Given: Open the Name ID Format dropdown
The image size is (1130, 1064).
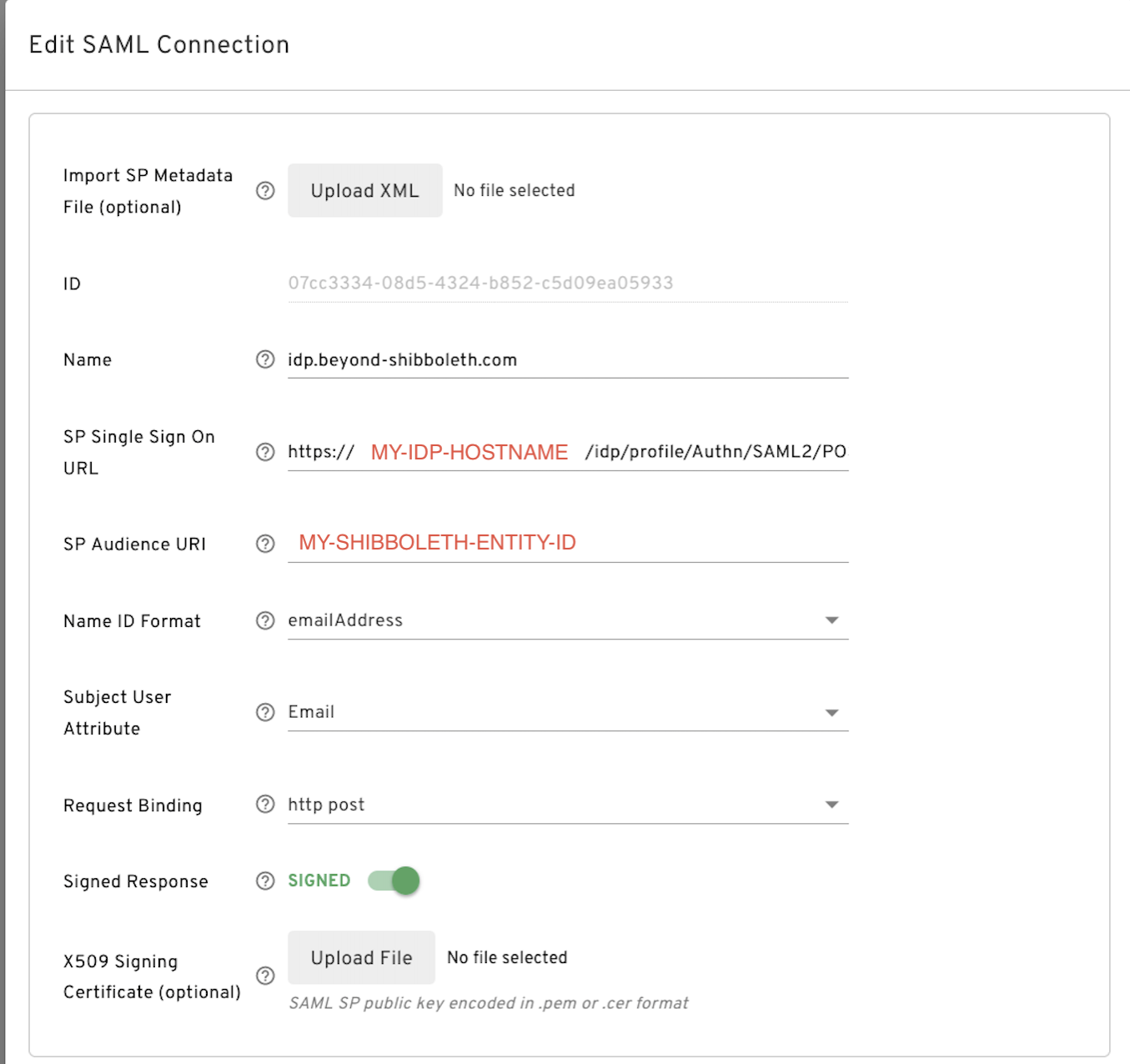Looking at the screenshot, I should tap(567, 620).
